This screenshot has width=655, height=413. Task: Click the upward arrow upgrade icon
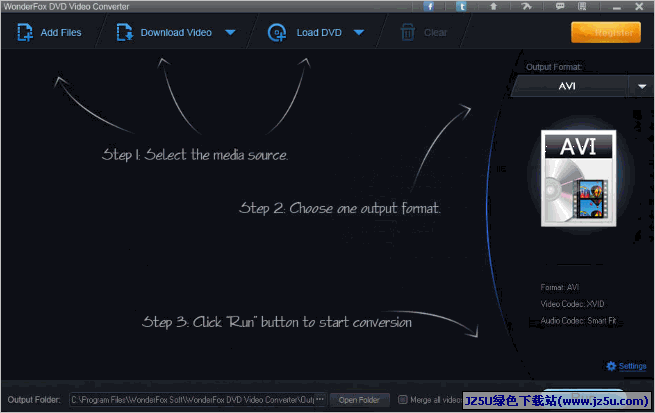click(493, 6)
